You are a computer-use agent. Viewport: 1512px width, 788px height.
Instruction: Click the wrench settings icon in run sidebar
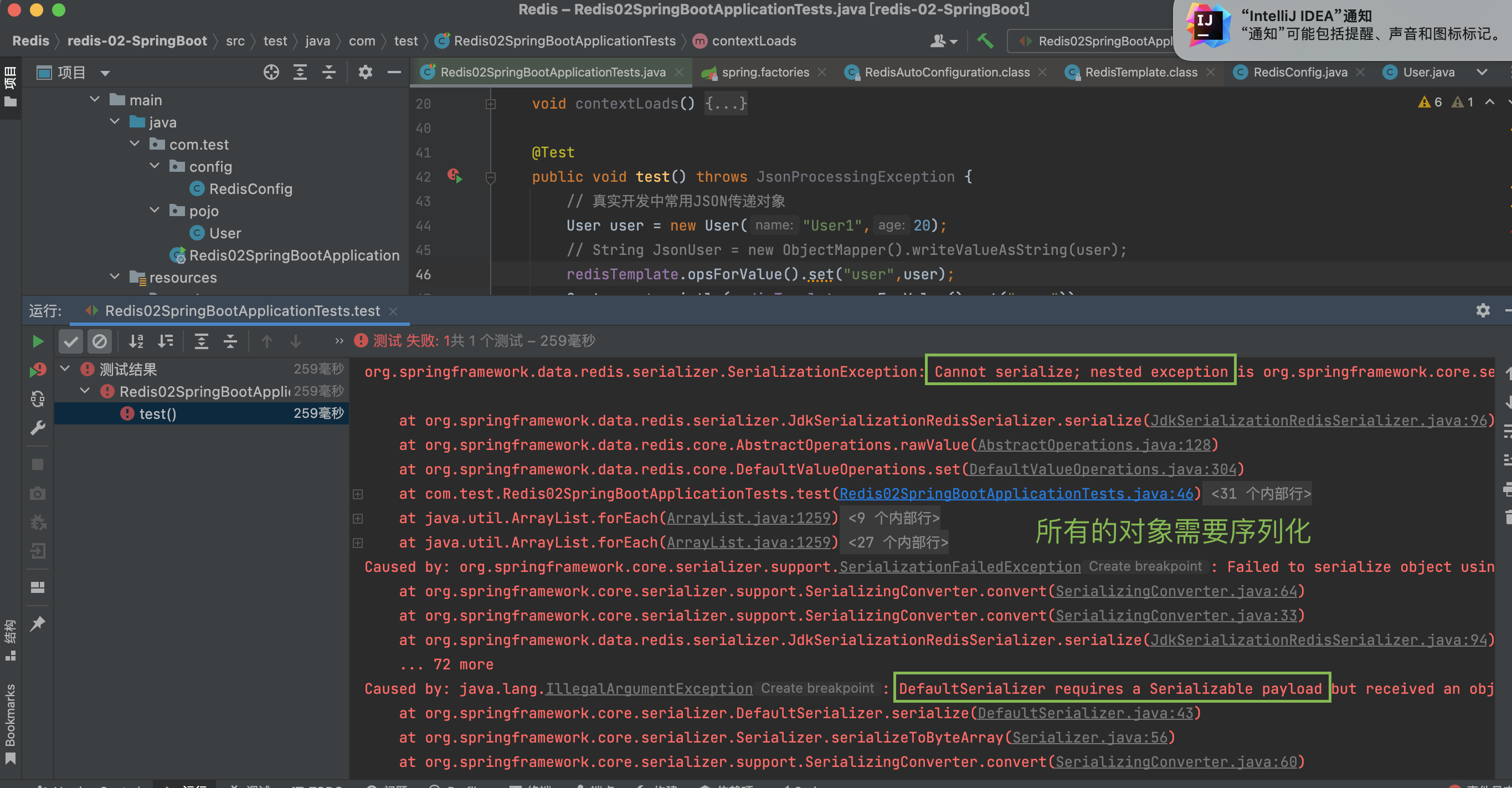coord(38,428)
